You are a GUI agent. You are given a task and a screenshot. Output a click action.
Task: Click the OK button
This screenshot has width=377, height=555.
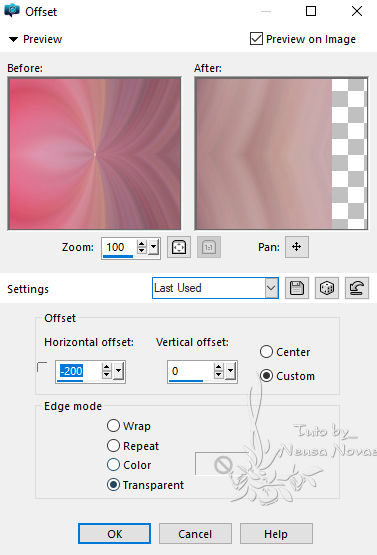[x=114, y=533]
